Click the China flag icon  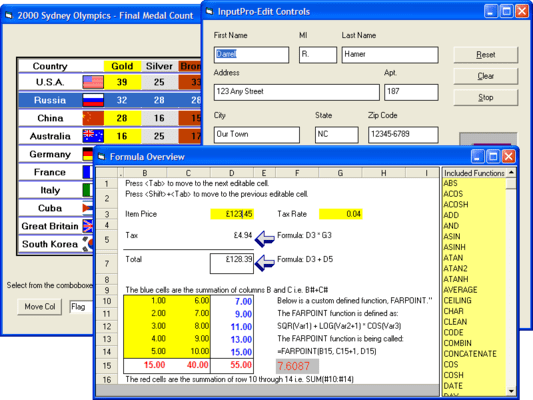[x=93, y=118]
